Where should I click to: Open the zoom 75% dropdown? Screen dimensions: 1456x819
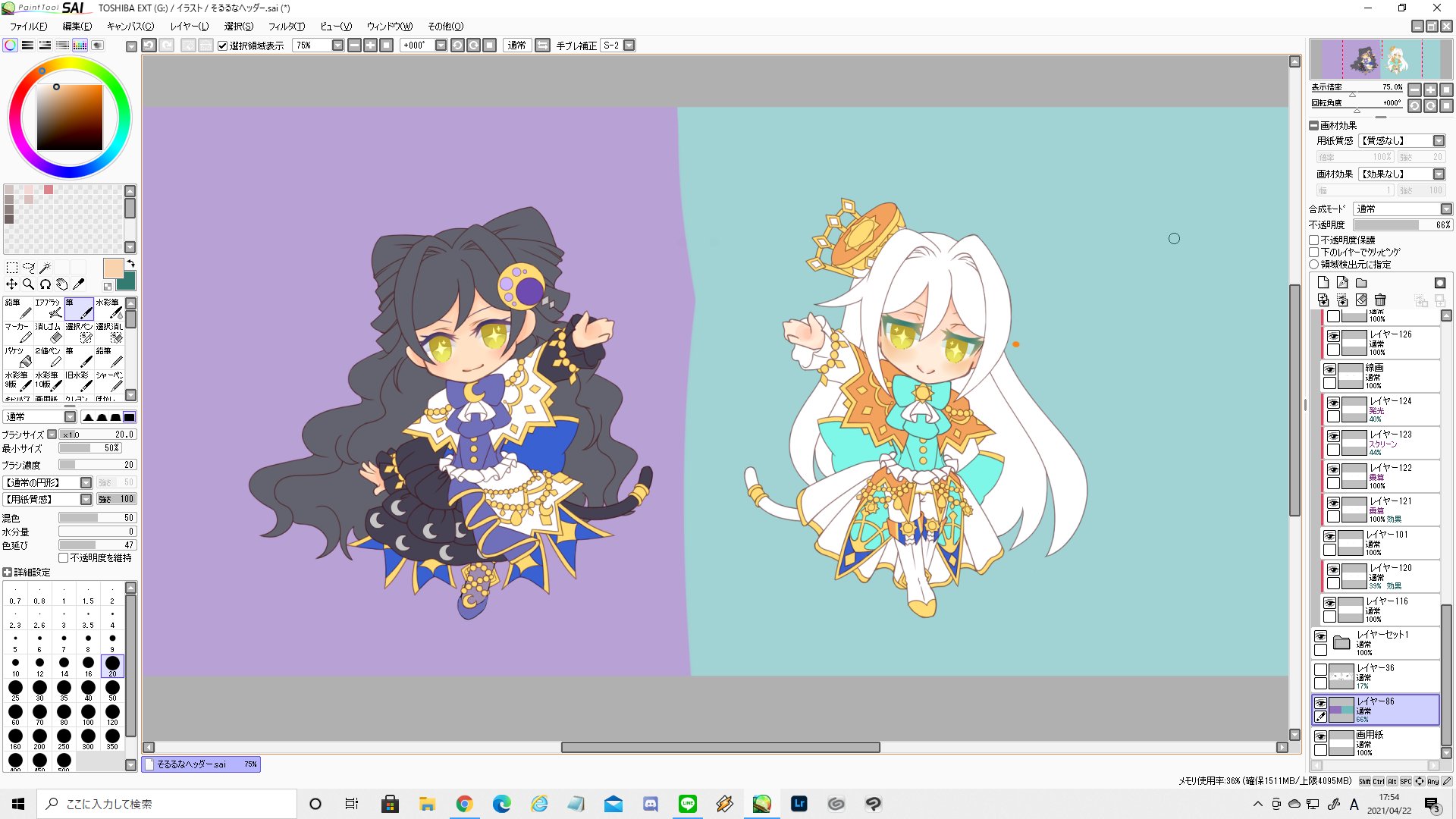coord(337,45)
